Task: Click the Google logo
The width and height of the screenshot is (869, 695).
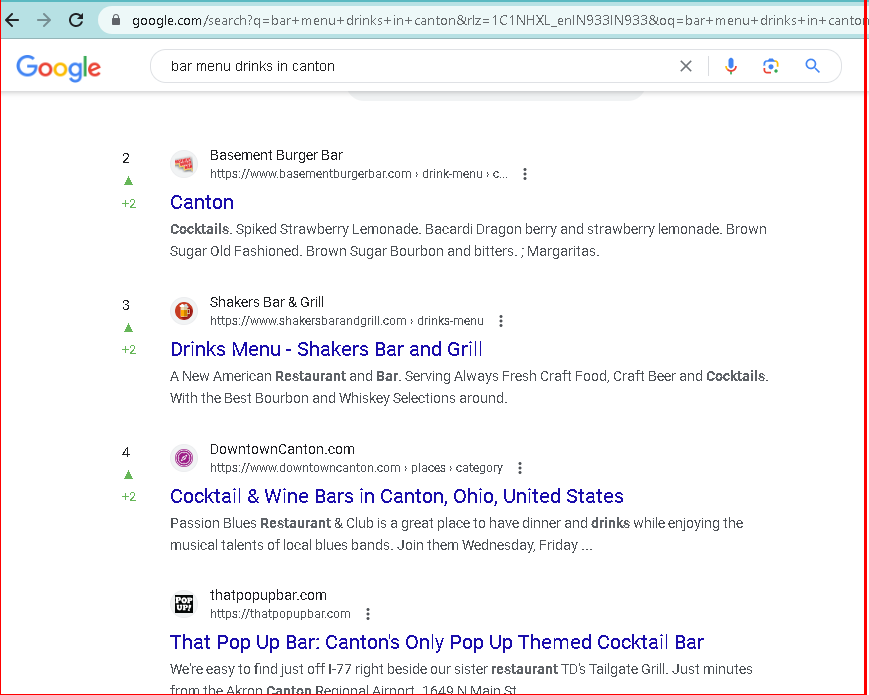Action: point(59,67)
